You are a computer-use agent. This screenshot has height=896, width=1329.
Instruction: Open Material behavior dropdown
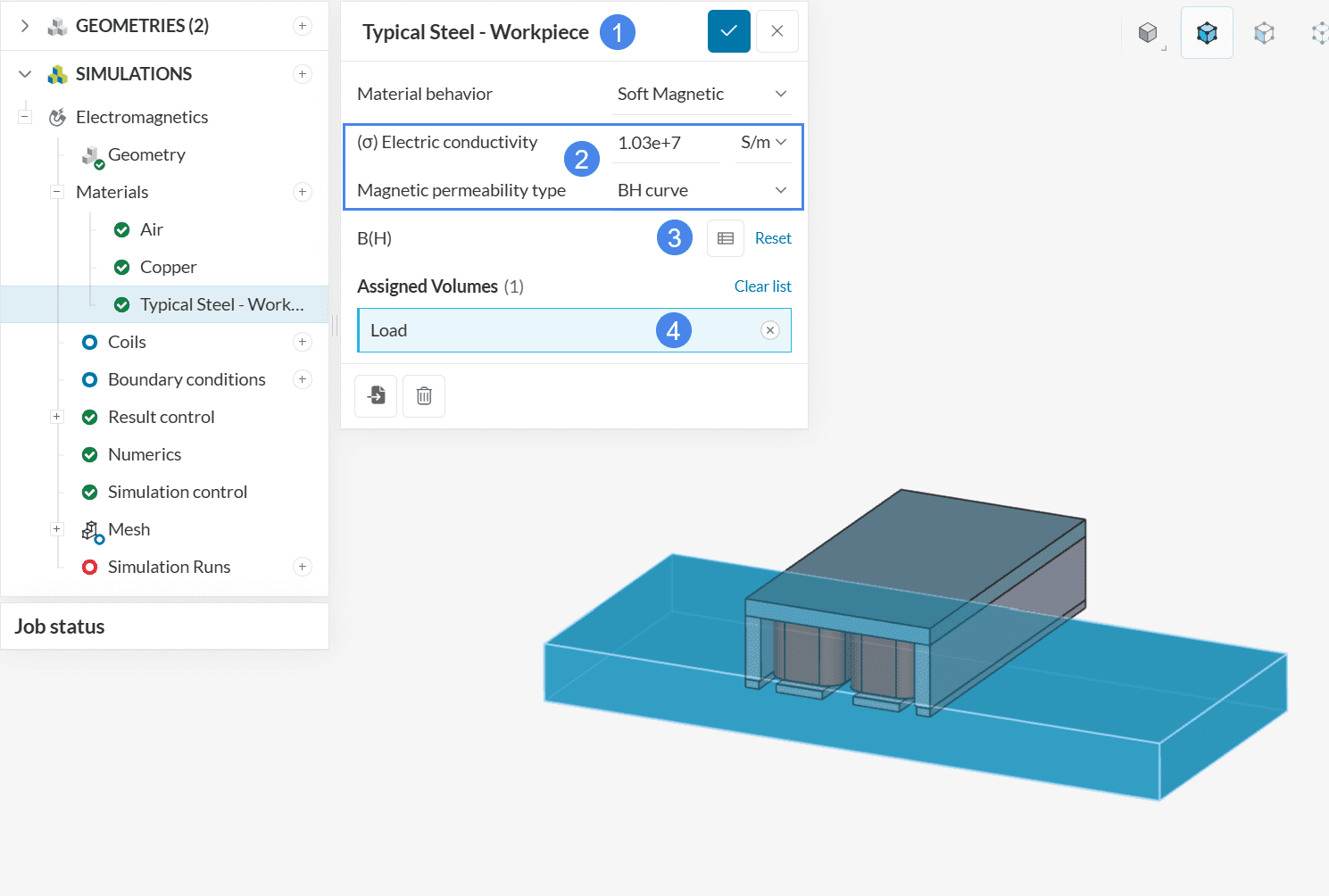tap(702, 94)
